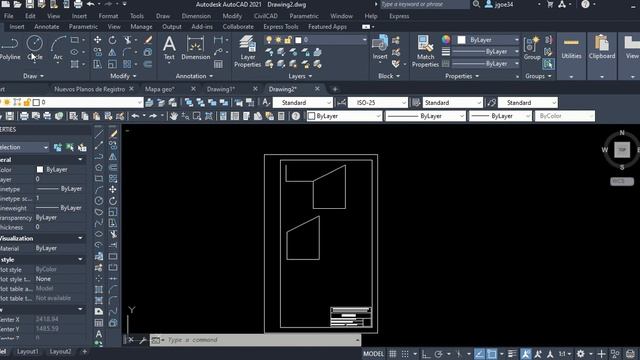The image size is (640, 360).
Task: Expand the Annotation panel flyout
Action: pyautogui.click(x=194, y=76)
